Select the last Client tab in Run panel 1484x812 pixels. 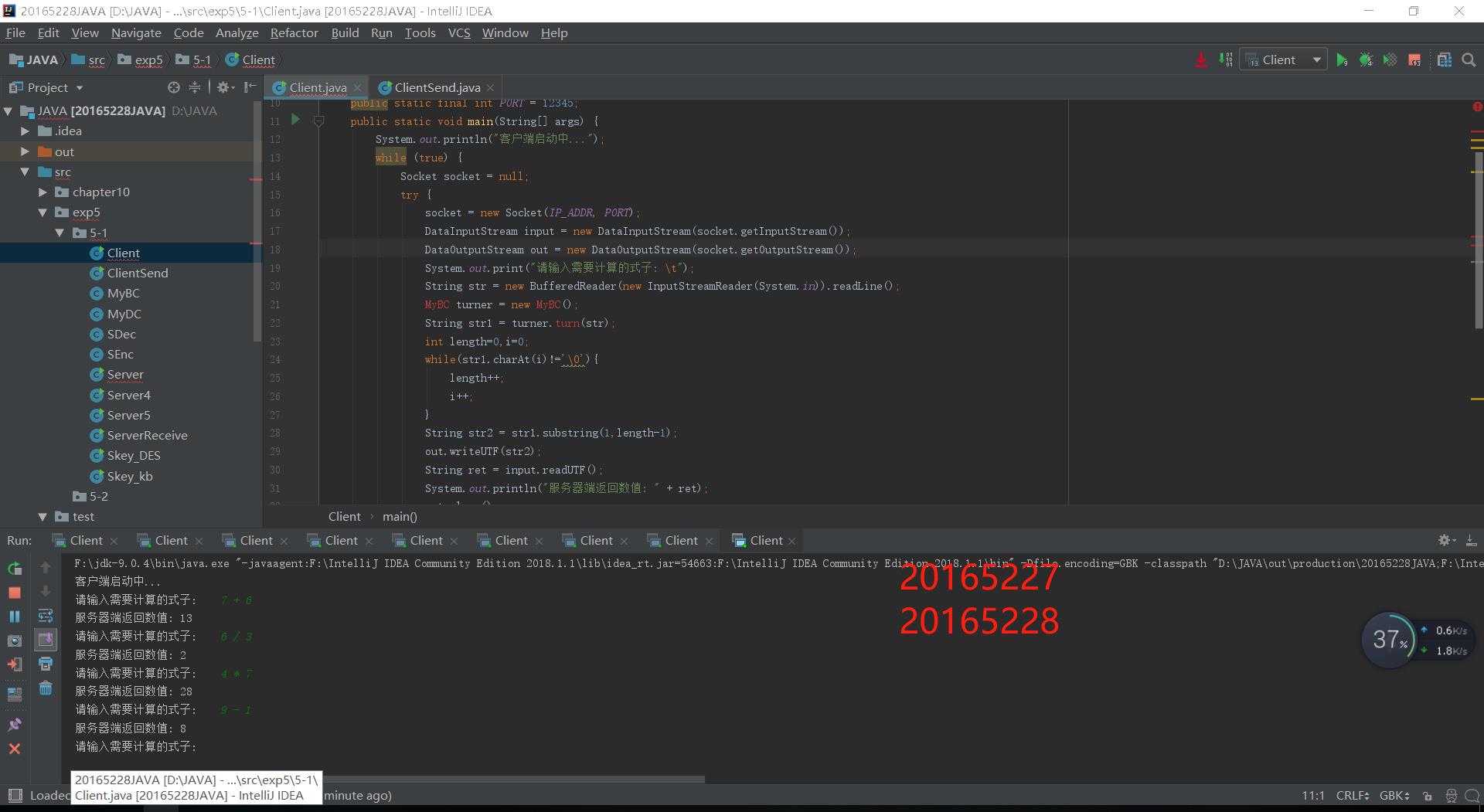(765, 540)
